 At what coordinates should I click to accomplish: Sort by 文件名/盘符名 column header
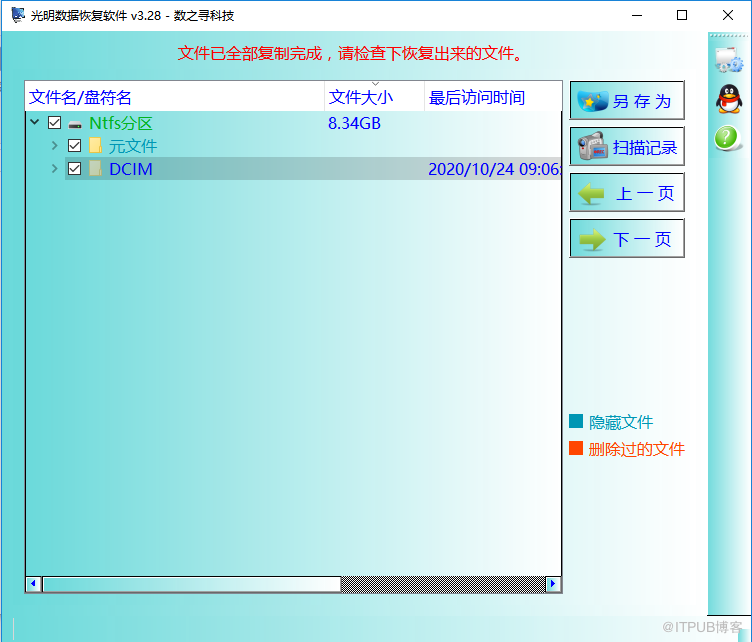[x=175, y=97]
